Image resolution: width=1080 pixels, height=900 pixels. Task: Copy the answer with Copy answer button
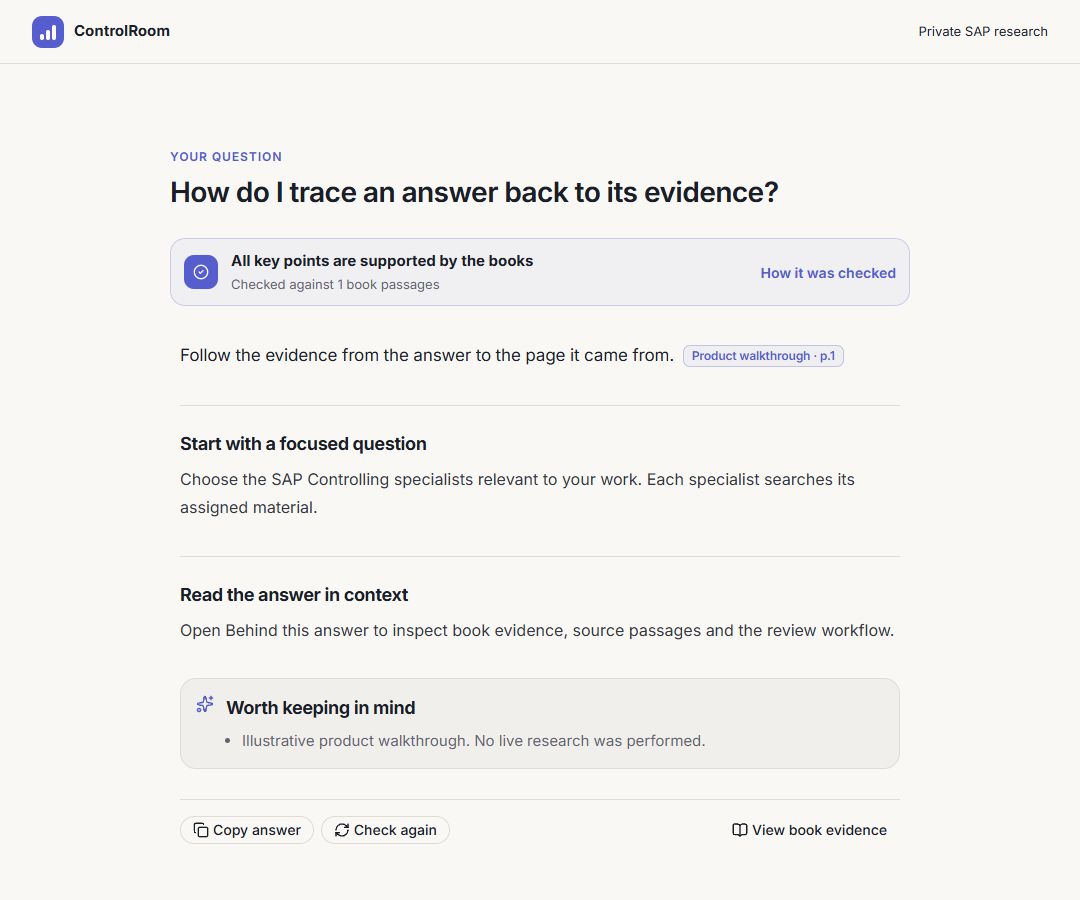[x=247, y=830]
